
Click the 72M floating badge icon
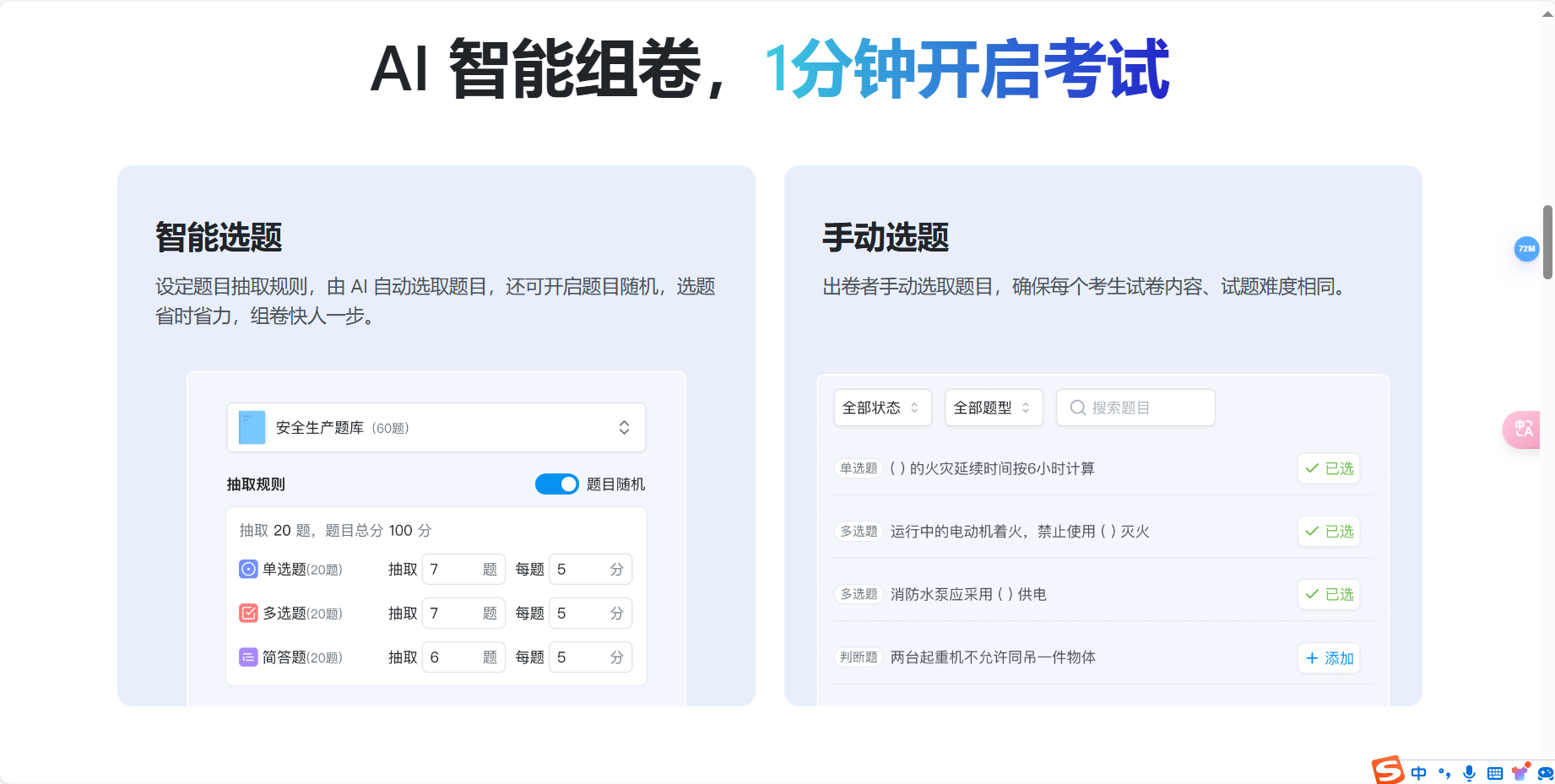[x=1526, y=249]
